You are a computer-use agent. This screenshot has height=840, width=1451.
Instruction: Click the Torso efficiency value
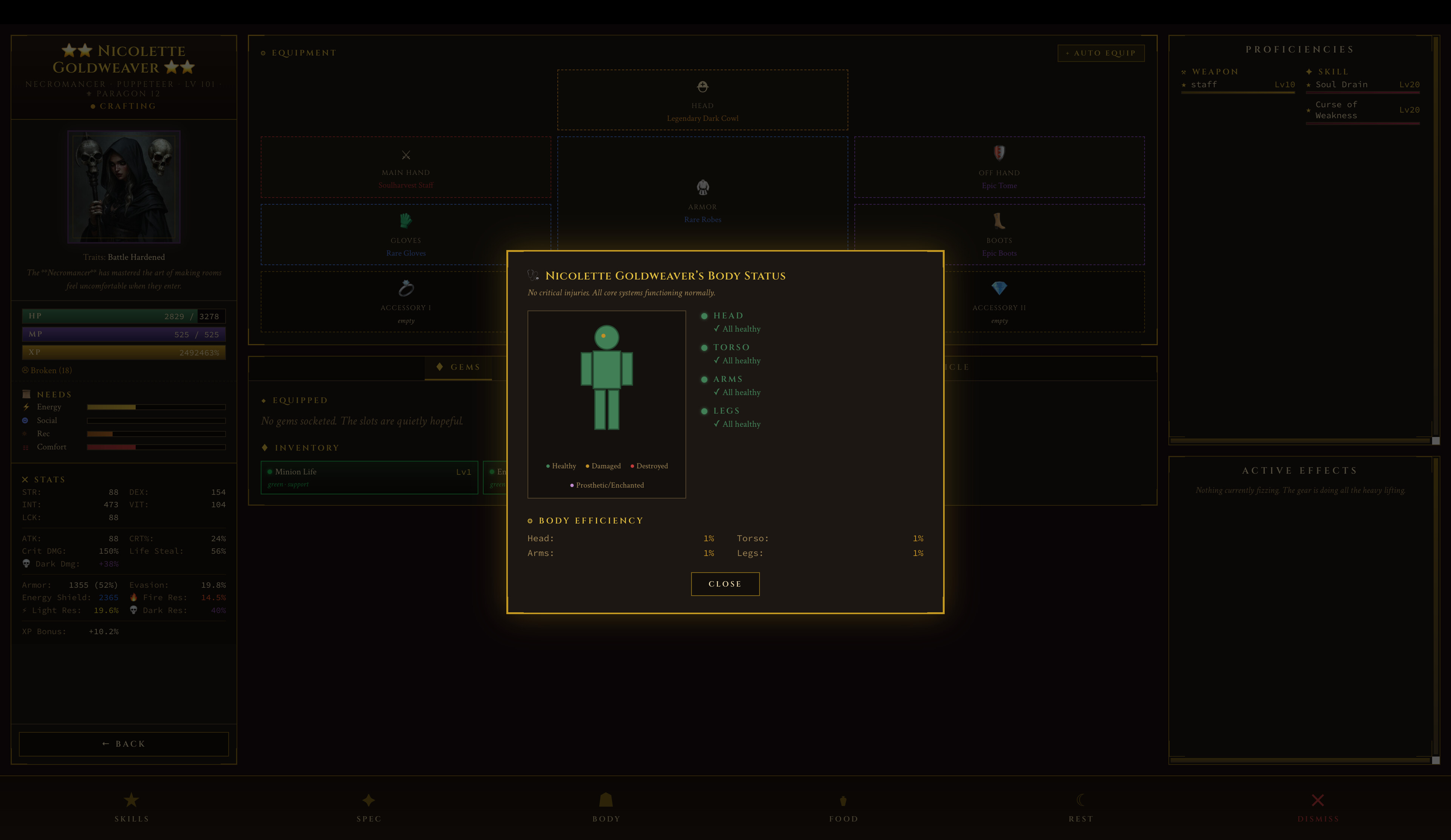click(x=918, y=539)
